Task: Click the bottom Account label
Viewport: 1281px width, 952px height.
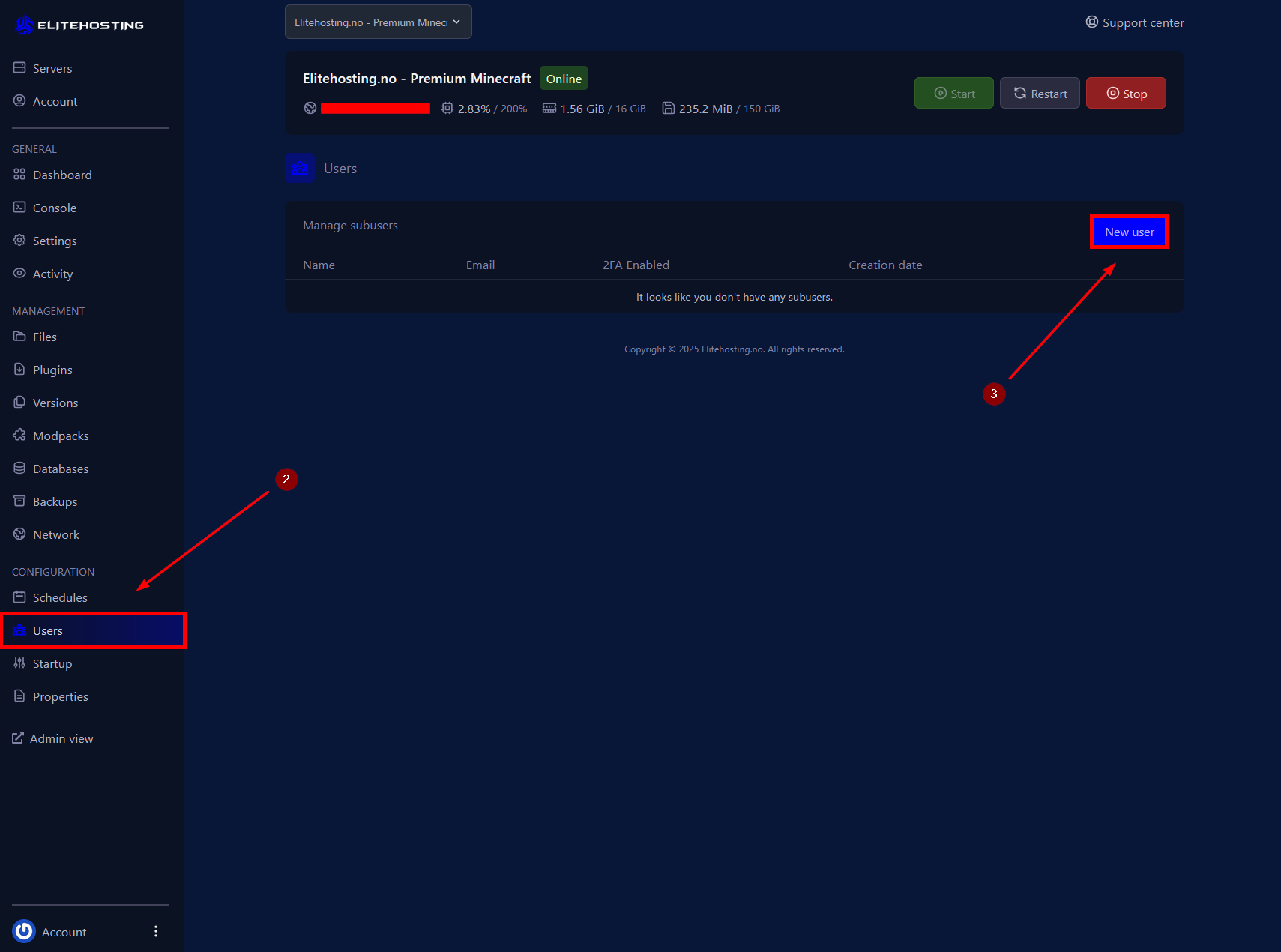Action: 64,932
